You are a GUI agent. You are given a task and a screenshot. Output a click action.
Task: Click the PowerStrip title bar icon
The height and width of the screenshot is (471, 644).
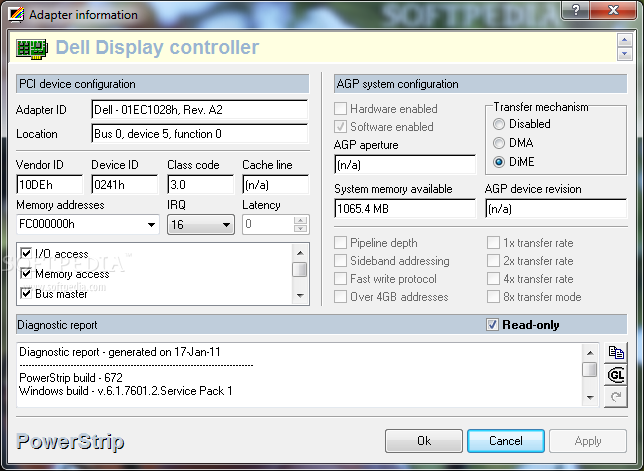coord(16,15)
